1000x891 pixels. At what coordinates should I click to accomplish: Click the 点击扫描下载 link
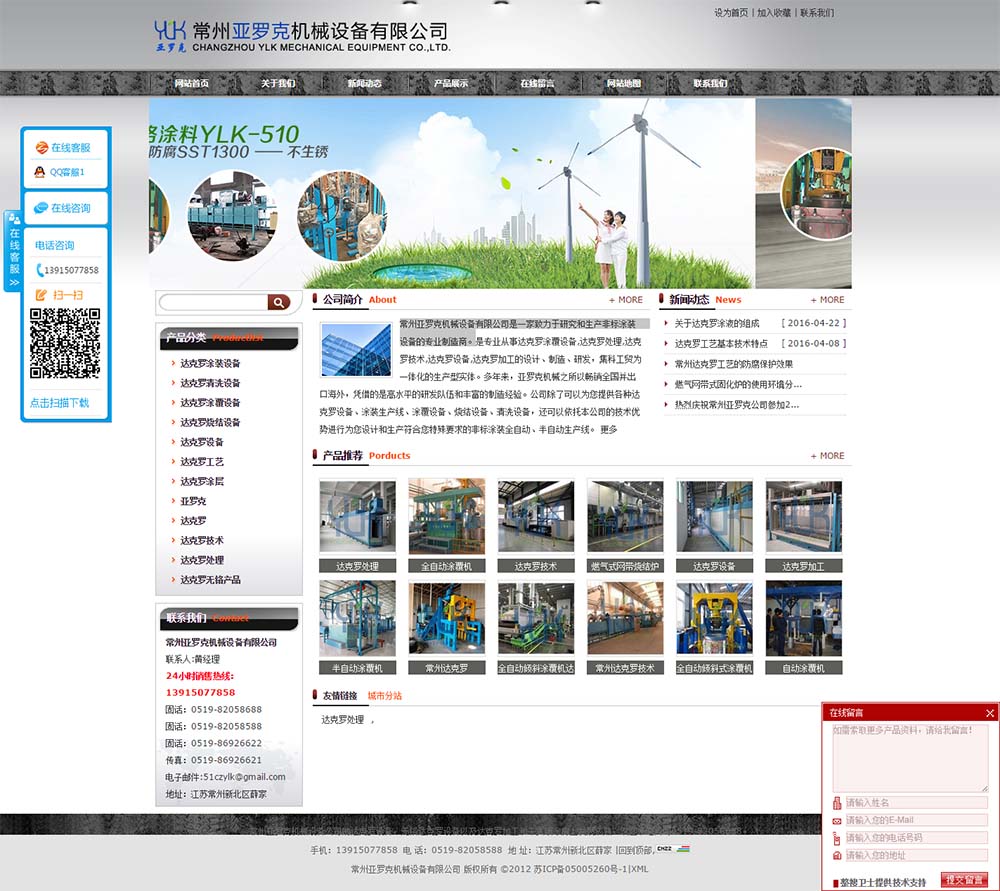tap(59, 403)
